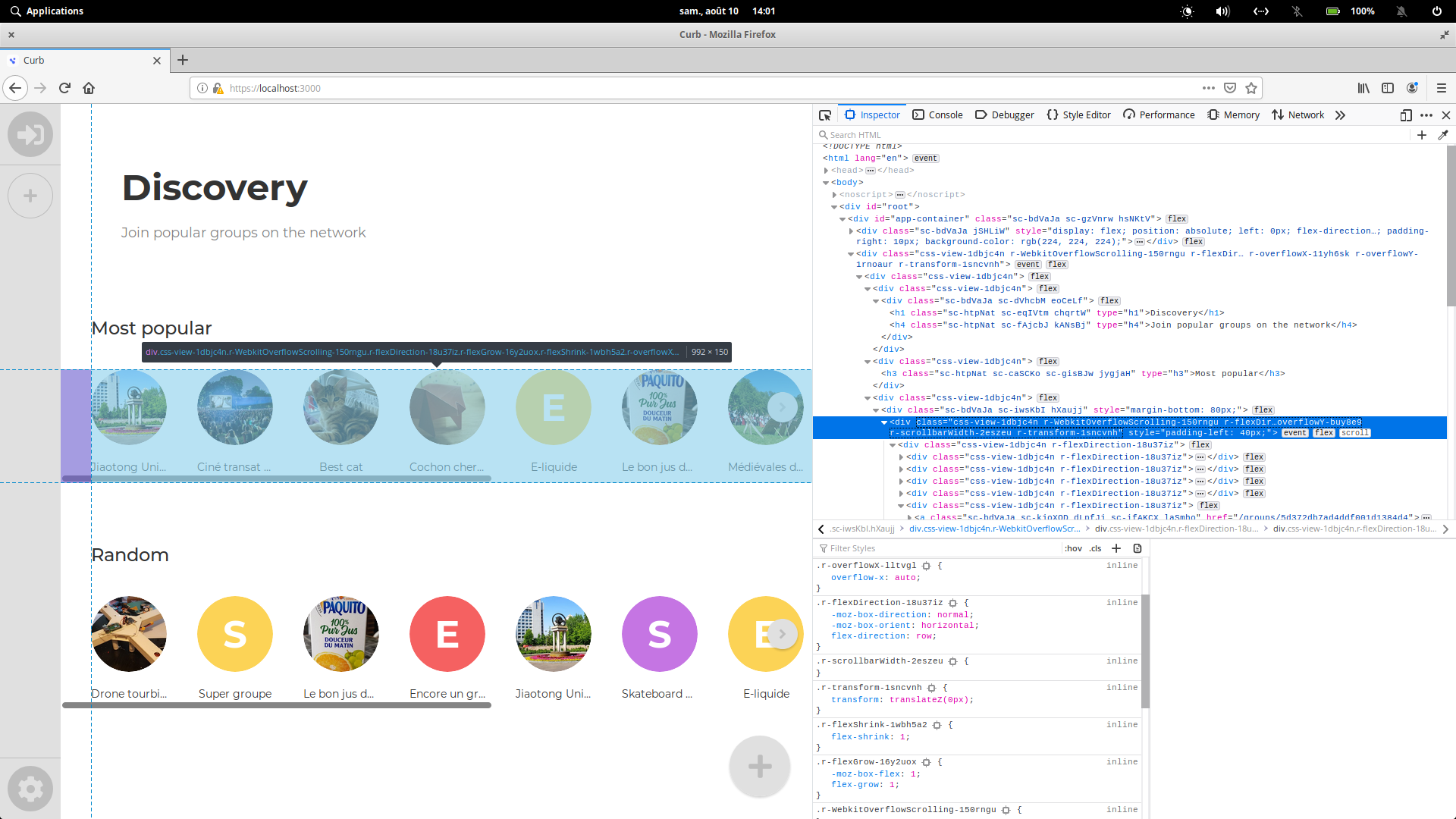The image size is (1456, 819).
Task: Click inside the Filter Styles input field
Action: point(910,548)
